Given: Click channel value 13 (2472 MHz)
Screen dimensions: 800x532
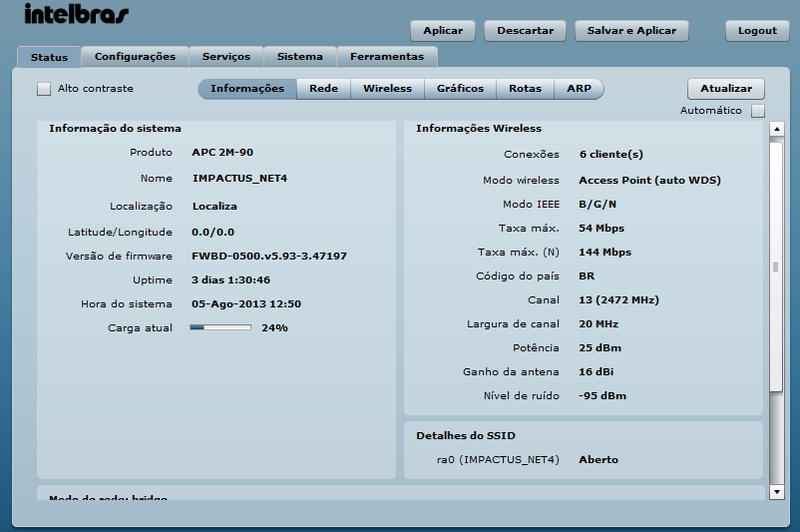Looking at the screenshot, I should pos(619,300).
